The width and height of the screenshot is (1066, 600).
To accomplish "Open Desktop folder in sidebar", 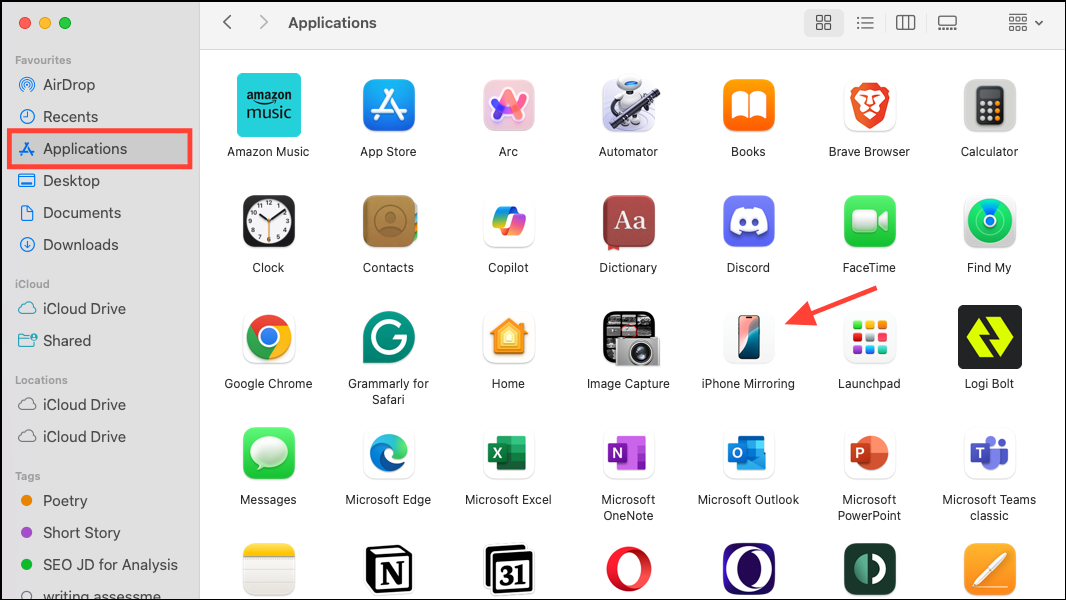I will (100, 181).
